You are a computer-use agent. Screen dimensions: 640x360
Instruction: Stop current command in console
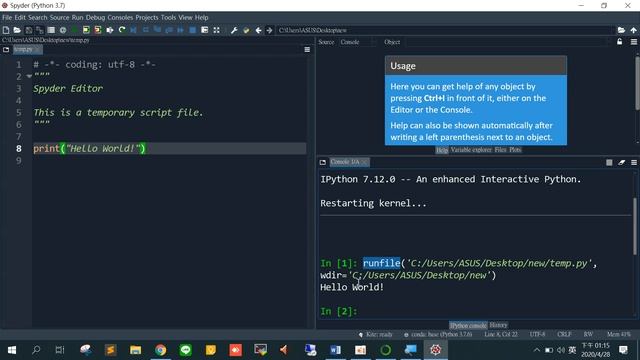[x=609, y=162]
